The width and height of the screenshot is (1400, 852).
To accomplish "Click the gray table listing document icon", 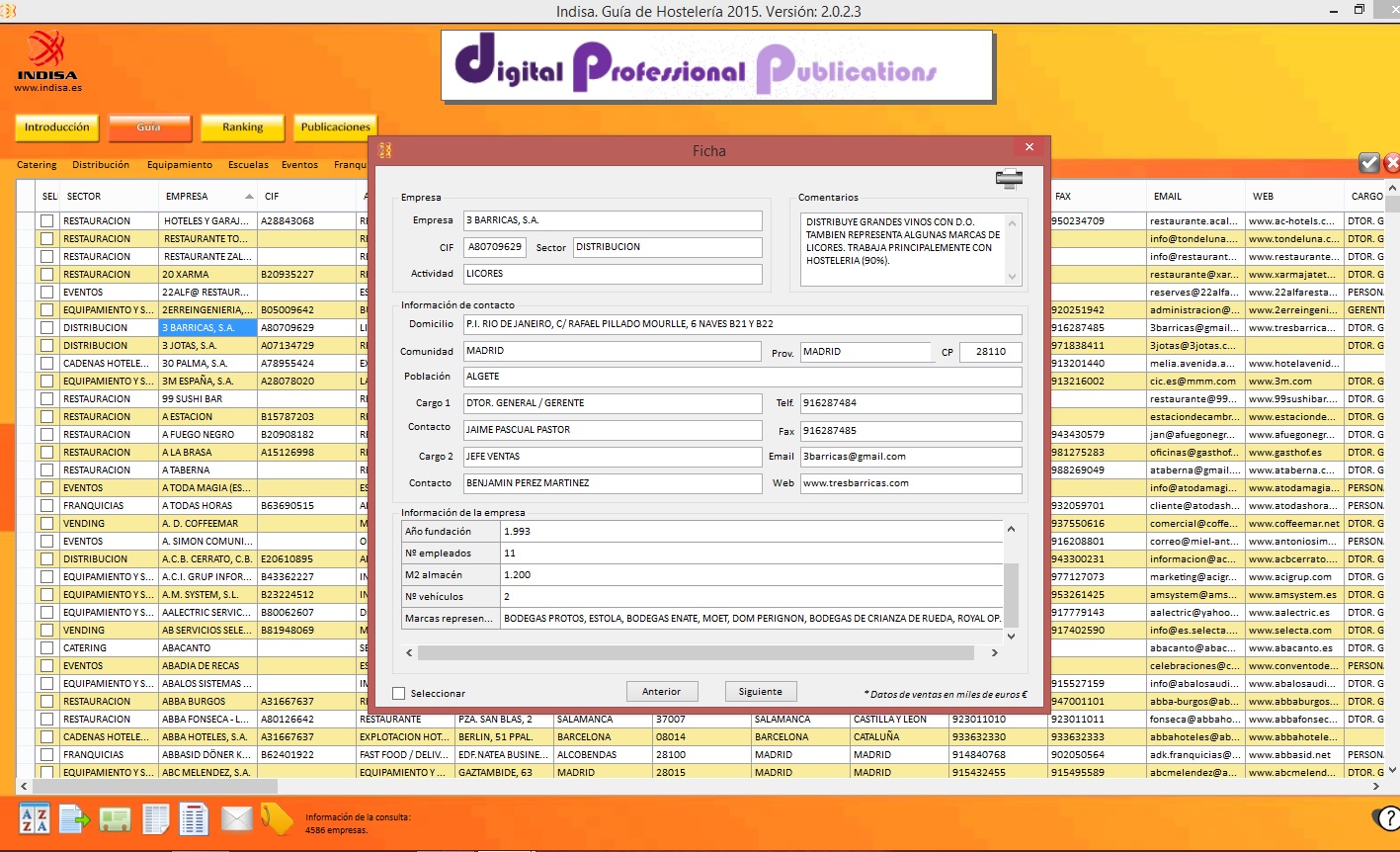I will click(156, 818).
